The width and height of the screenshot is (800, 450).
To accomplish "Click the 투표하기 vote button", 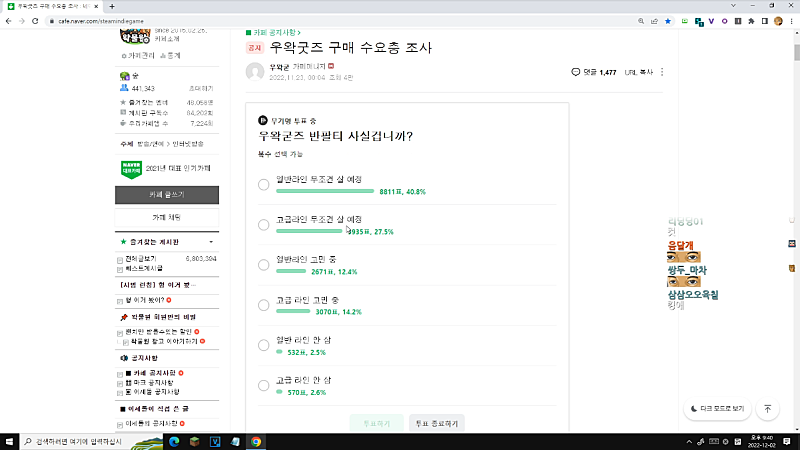I will click(x=377, y=423).
